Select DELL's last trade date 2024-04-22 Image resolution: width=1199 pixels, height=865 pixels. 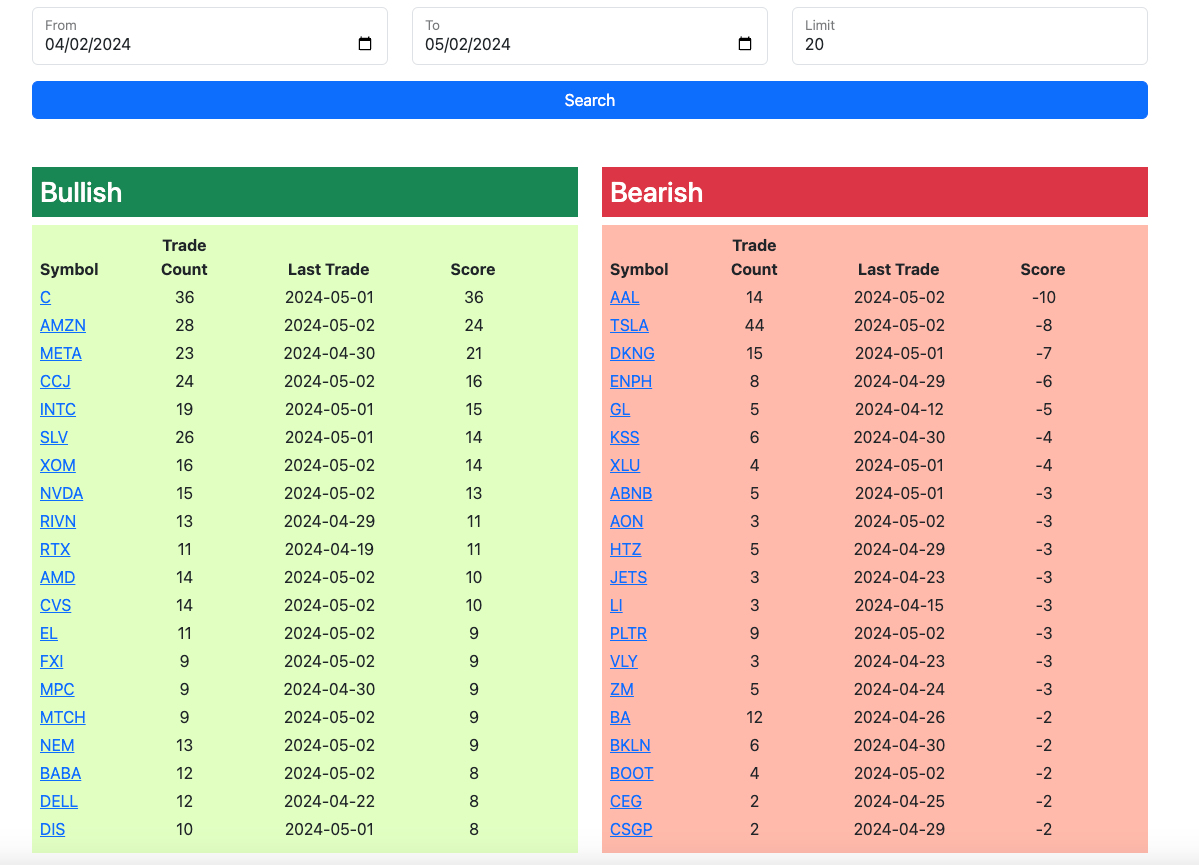330,802
